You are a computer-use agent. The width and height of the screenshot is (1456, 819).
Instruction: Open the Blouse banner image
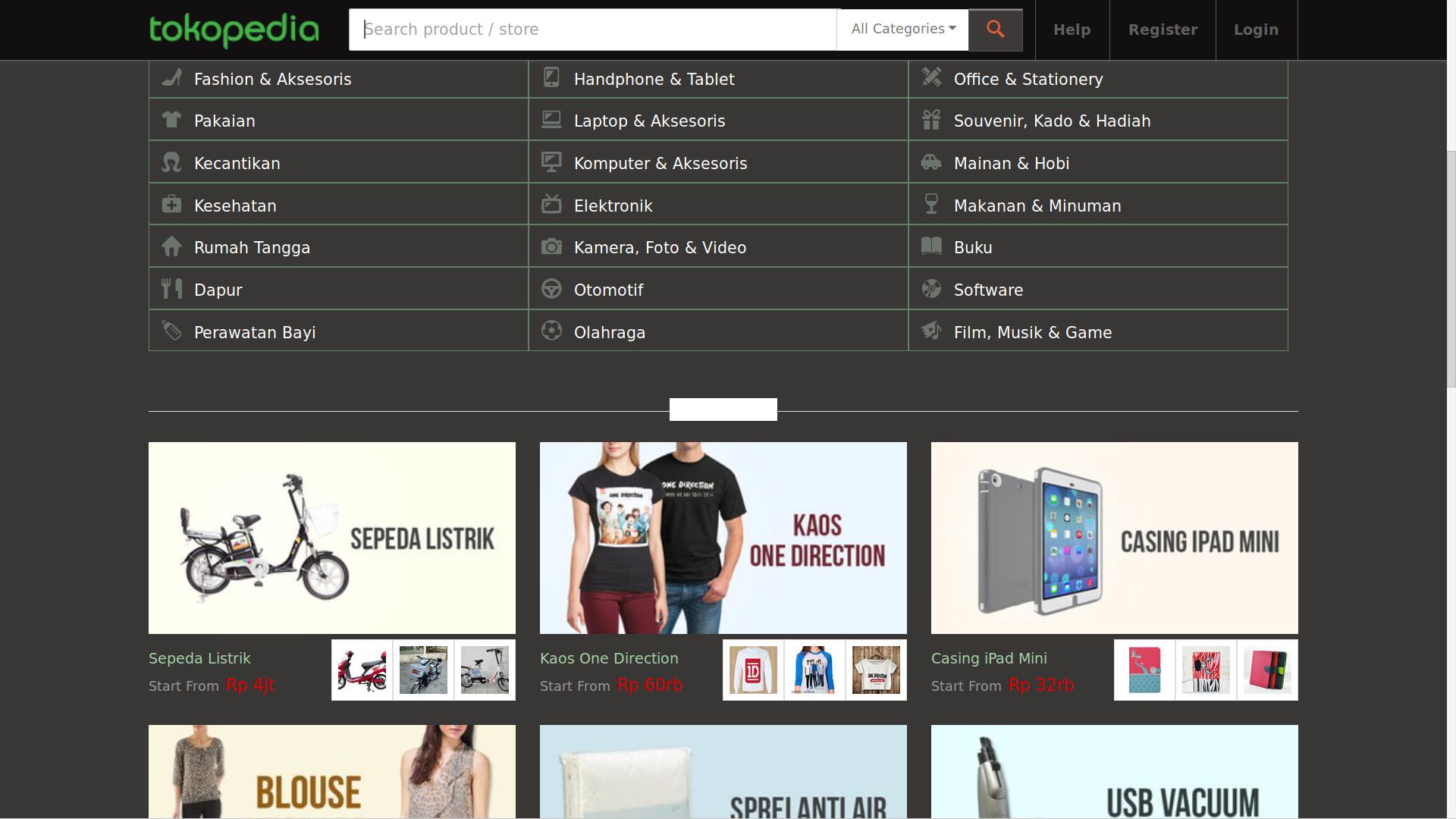tap(332, 772)
